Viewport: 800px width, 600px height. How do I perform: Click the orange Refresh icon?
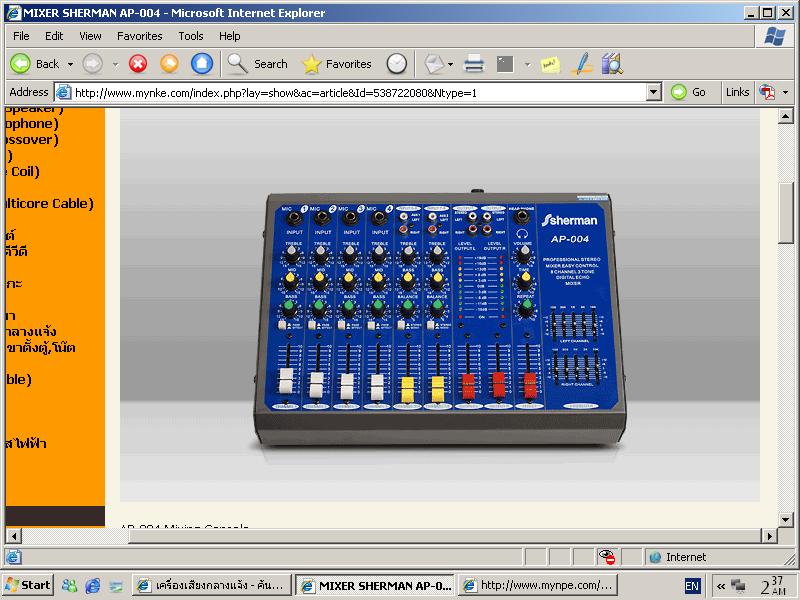point(169,64)
